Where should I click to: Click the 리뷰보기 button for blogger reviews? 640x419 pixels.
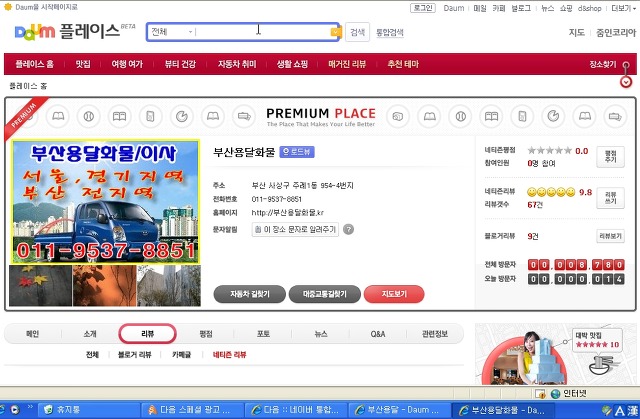[610, 236]
